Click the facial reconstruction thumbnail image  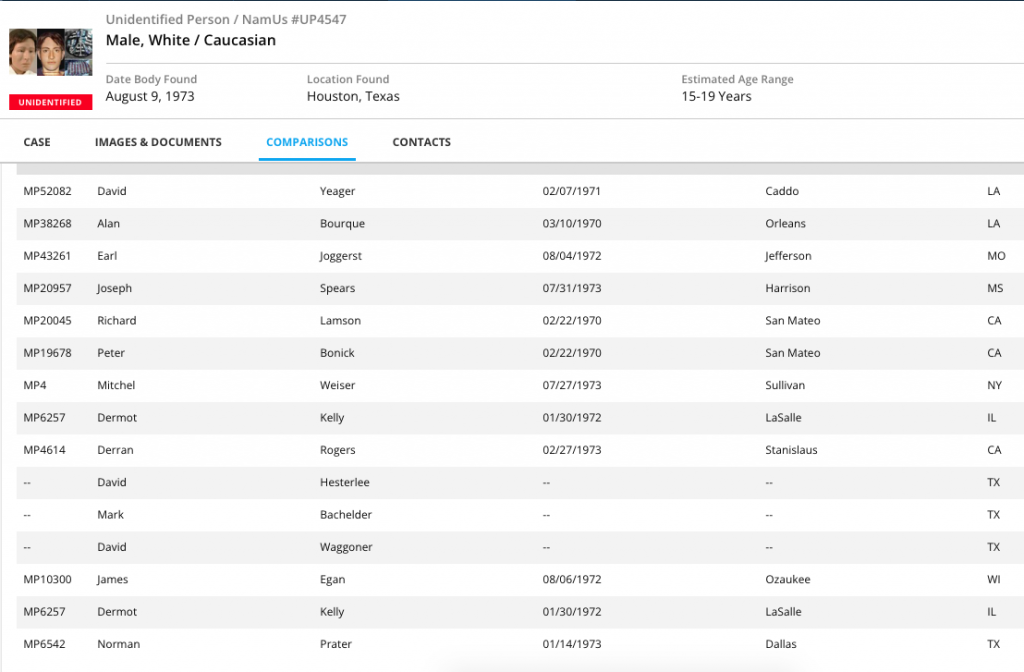pos(50,52)
